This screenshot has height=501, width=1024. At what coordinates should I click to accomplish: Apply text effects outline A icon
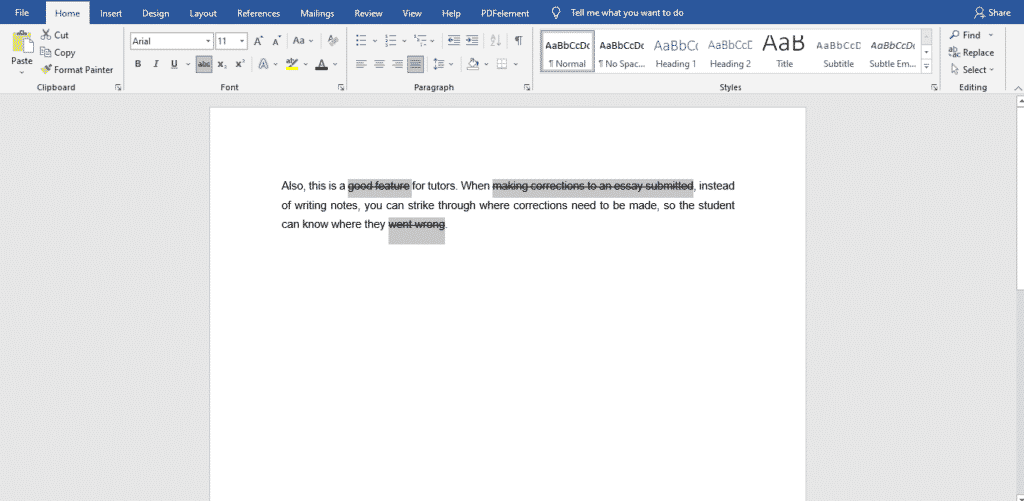pos(263,64)
